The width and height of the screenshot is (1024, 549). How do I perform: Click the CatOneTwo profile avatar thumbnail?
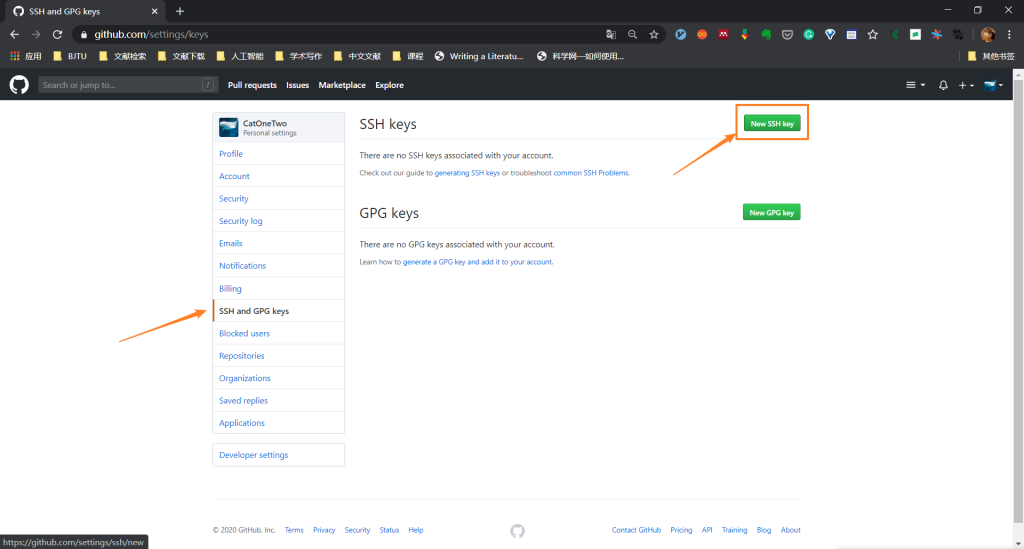[229, 127]
